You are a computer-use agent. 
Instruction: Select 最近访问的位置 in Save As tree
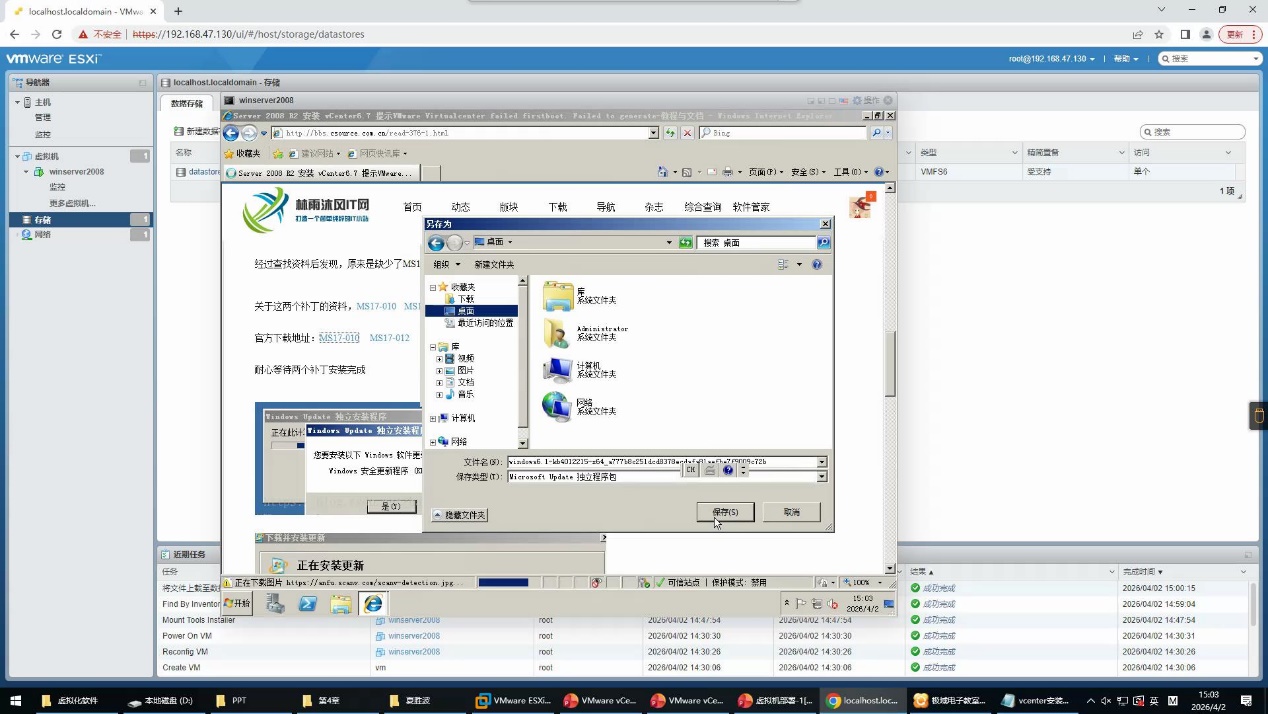[478, 323]
